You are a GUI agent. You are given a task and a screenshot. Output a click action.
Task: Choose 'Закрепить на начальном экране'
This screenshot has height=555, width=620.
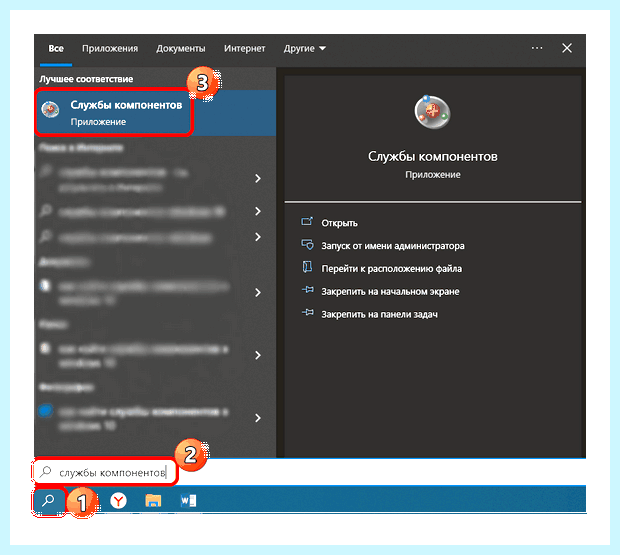pos(390,292)
